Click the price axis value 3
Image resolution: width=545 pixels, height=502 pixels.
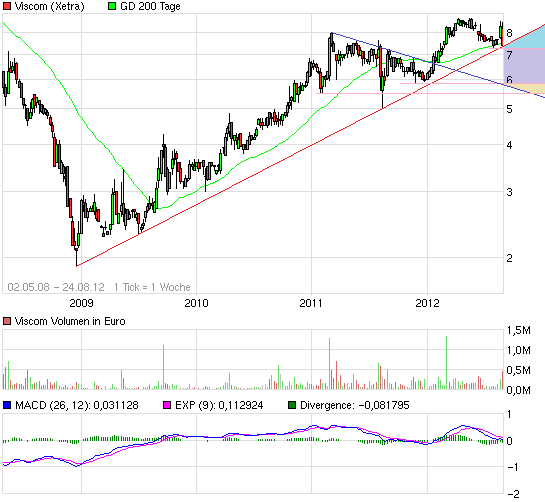(x=509, y=192)
